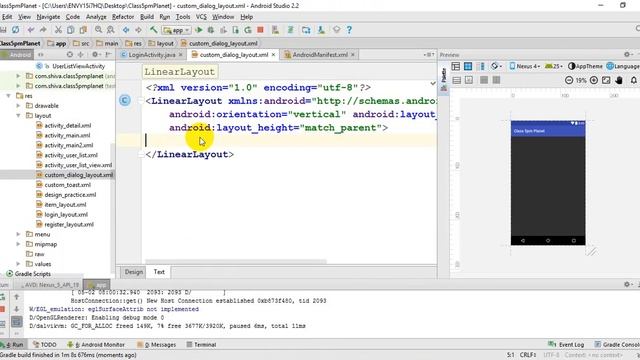This screenshot has height=360, width=640.
Task: Open the Event Log
Action: (567, 344)
